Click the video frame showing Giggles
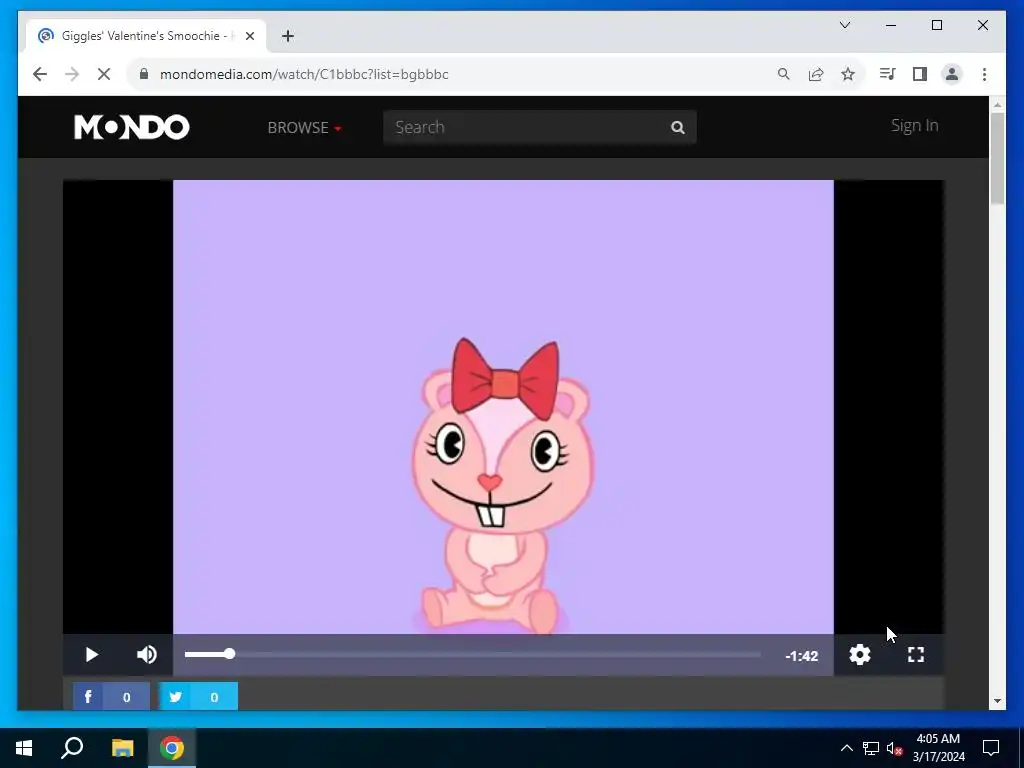 pyautogui.click(x=503, y=406)
